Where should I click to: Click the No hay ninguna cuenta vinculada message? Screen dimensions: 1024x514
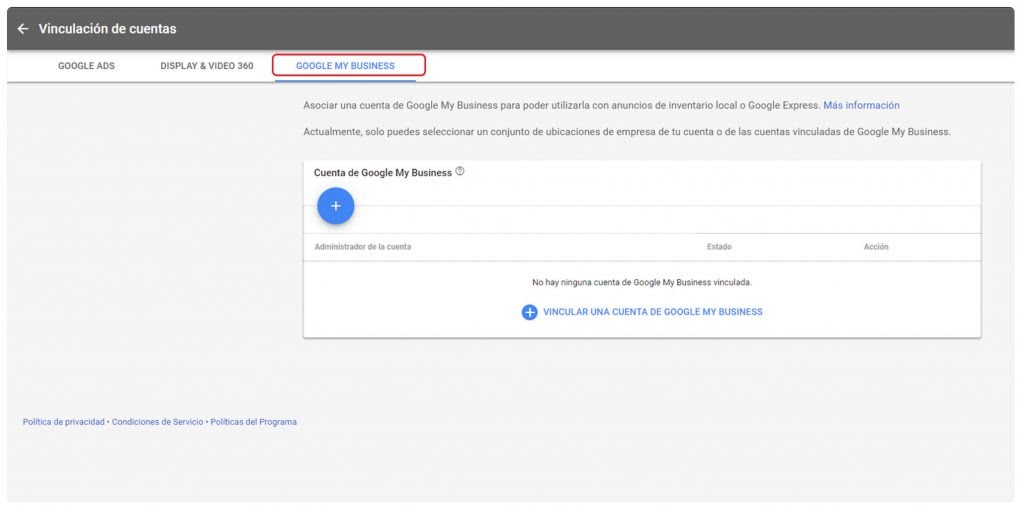coord(642,283)
